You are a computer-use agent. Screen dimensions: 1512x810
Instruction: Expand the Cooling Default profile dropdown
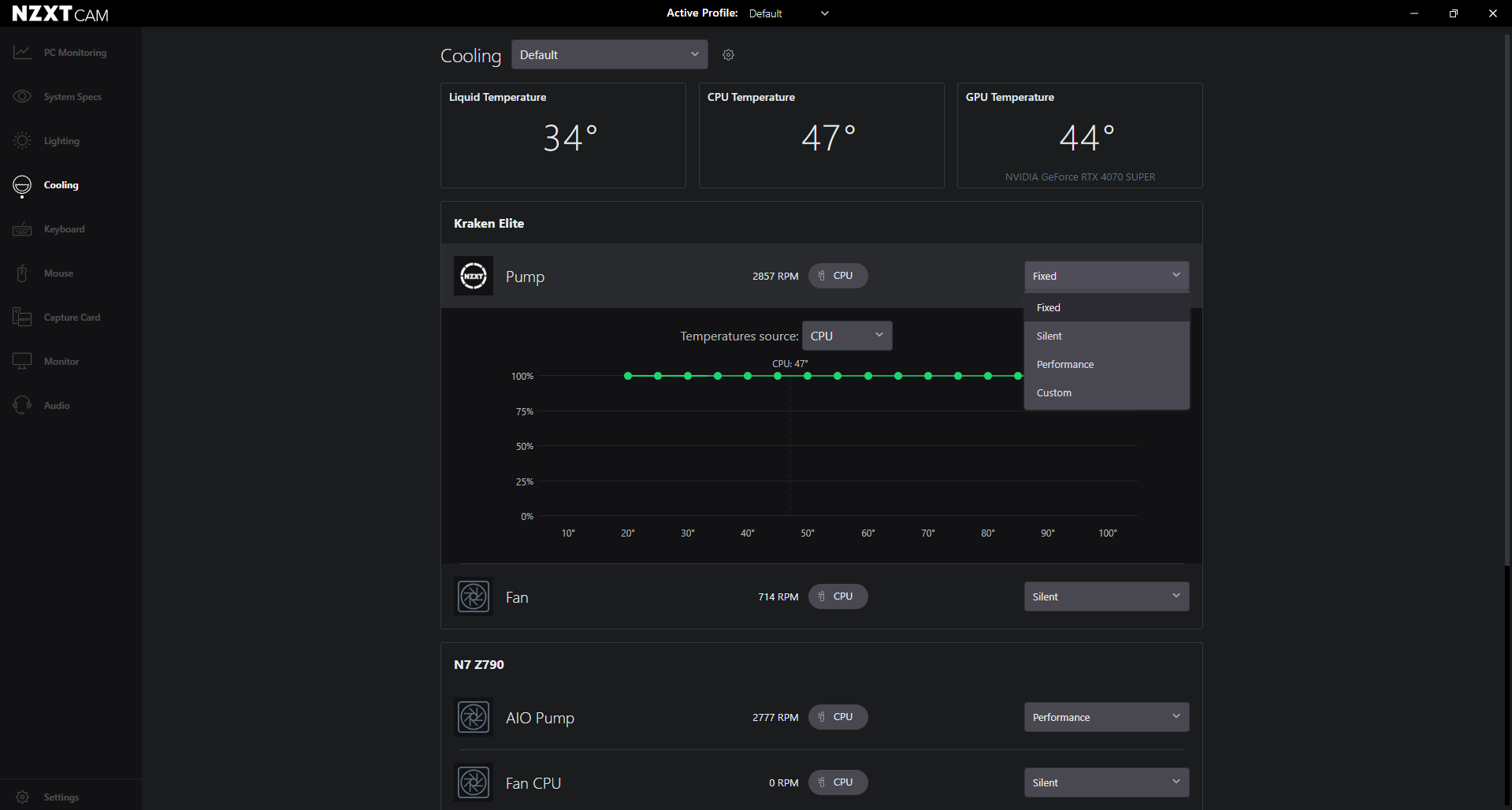[610, 54]
